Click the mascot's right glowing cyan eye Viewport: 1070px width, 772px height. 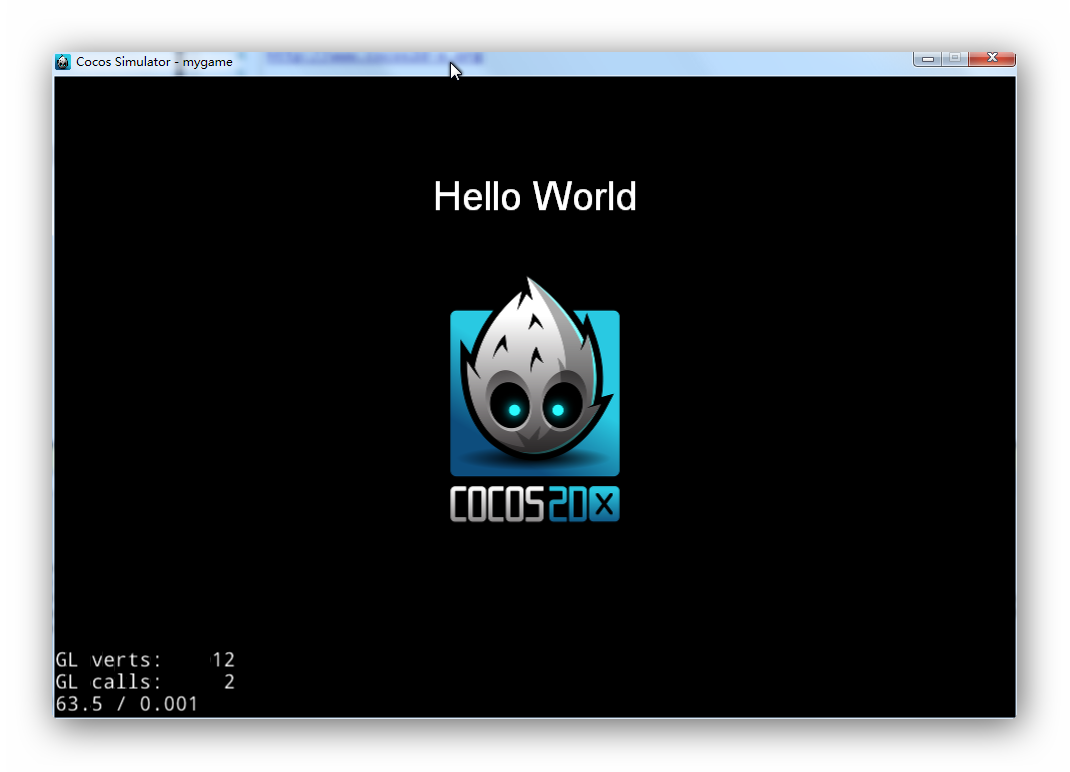(x=558, y=410)
